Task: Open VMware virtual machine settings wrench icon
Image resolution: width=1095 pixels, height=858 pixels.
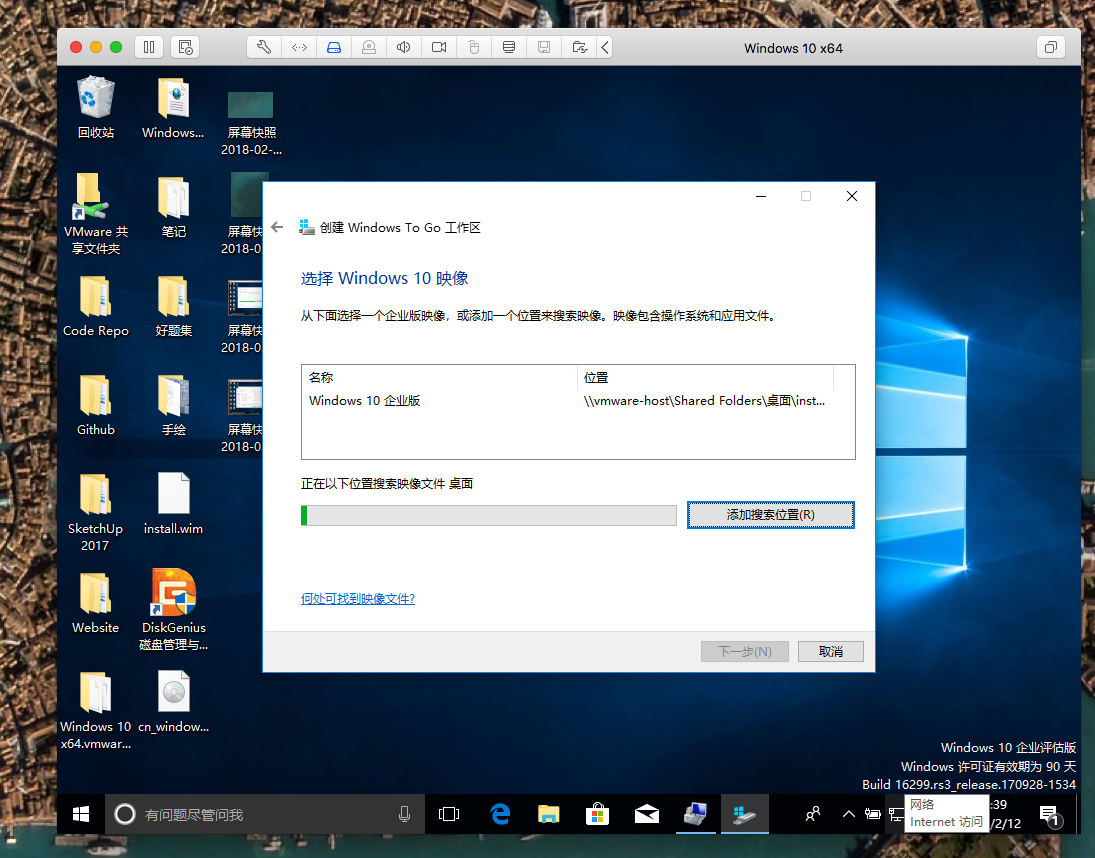Action: coord(263,46)
